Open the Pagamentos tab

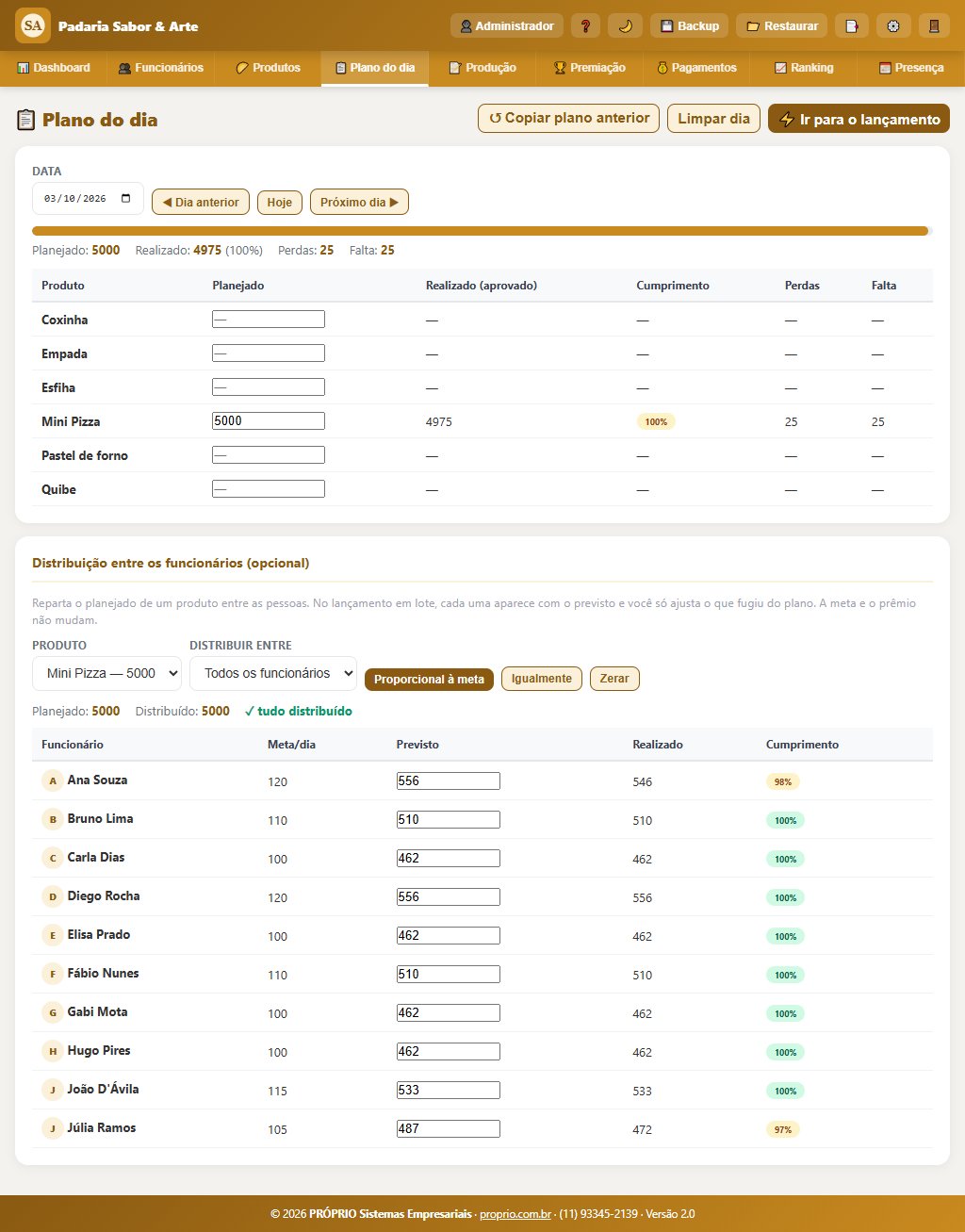click(696, 68)
